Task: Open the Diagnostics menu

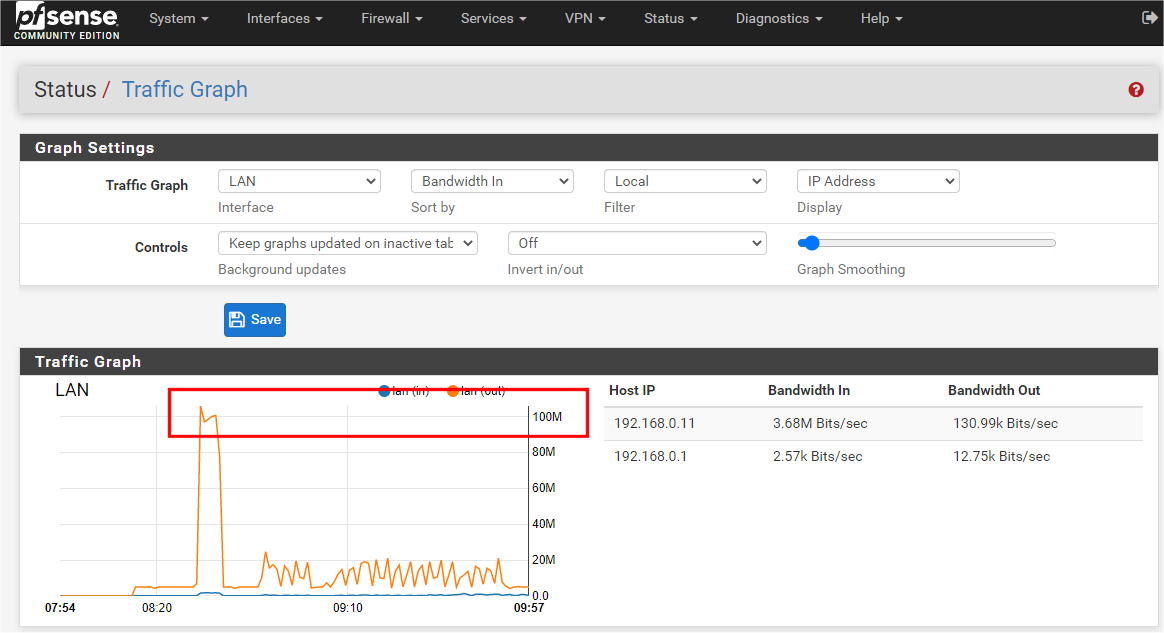Action: click(779, 19)
